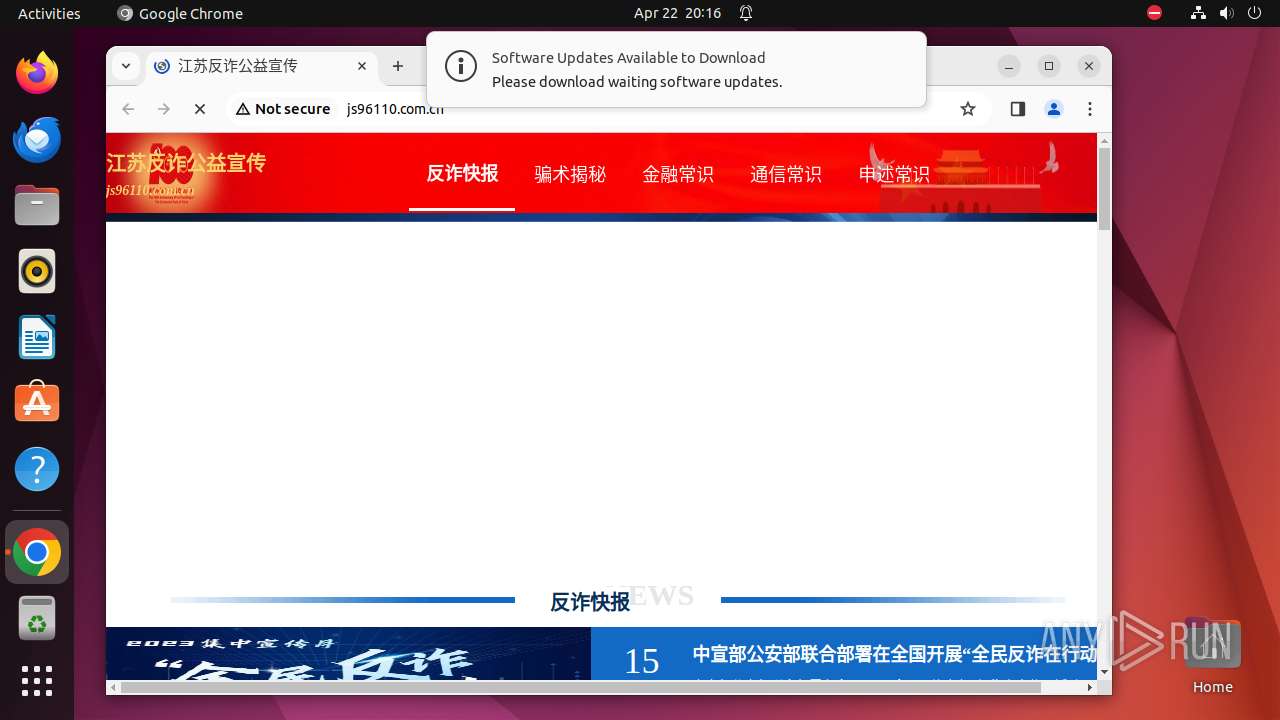Open Activities overview

point(49,13)
